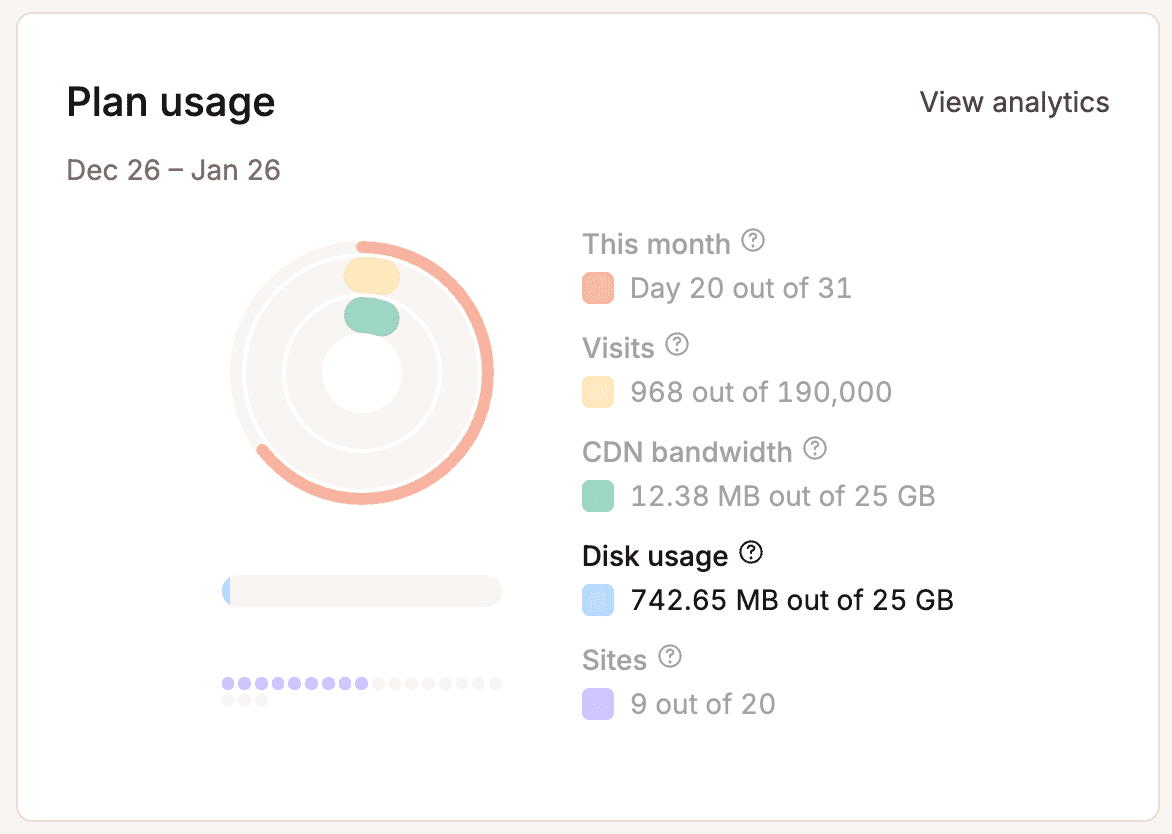Screen dimensions: 1172x834
Task: Click the help icon beside Visits
Action: [x=678, y=345]
